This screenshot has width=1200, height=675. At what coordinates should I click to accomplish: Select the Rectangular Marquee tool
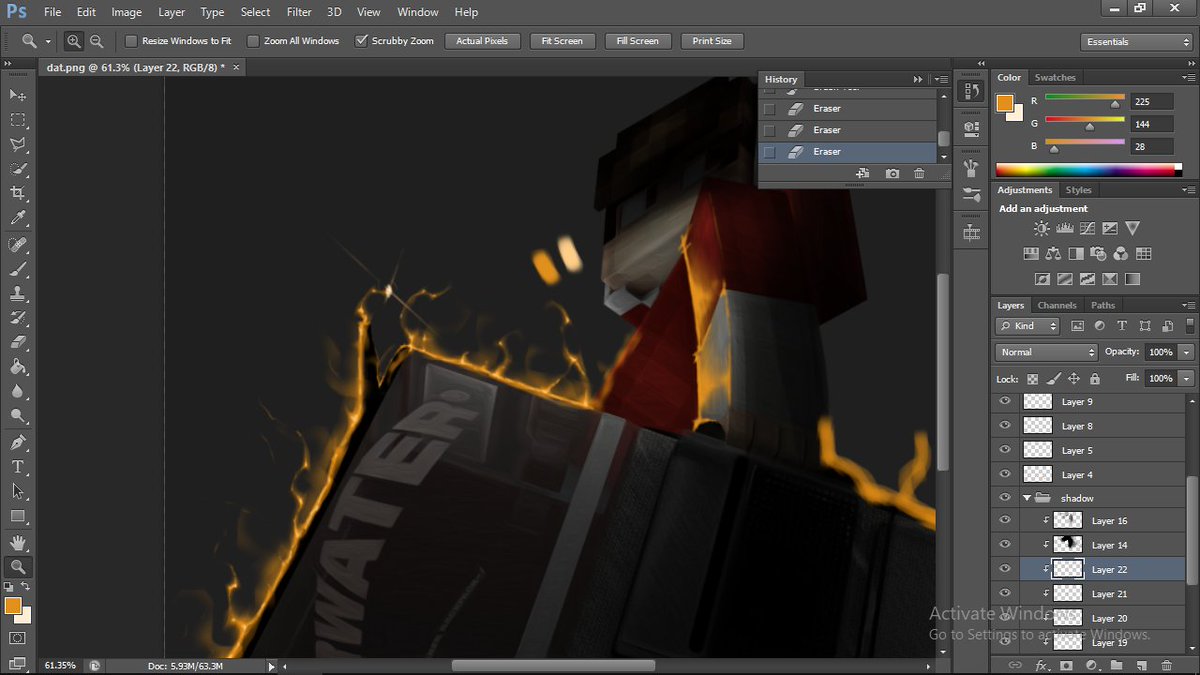(x=18, y=120)
